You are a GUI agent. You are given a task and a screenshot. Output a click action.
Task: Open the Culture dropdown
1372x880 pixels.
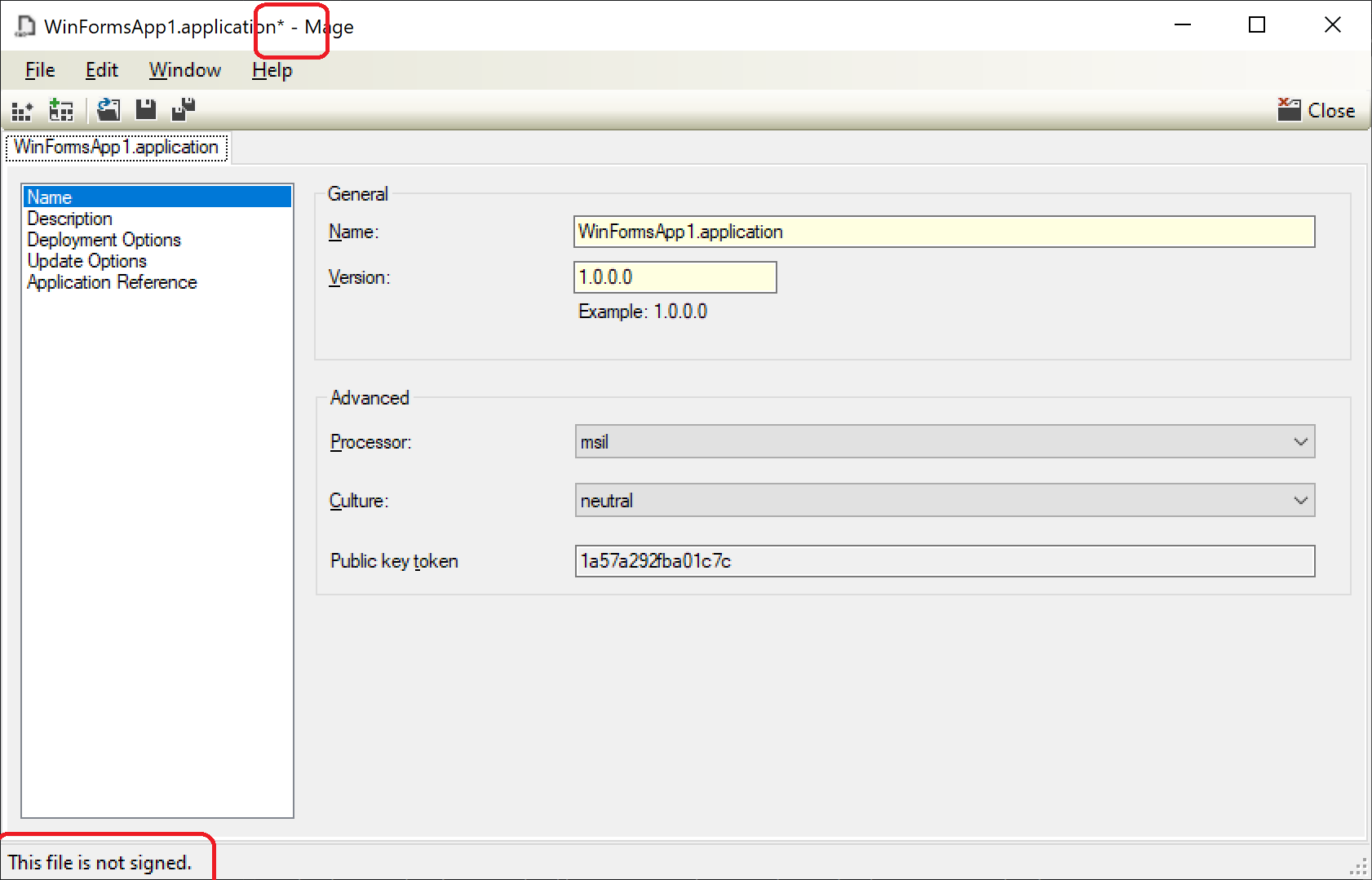1300,500
